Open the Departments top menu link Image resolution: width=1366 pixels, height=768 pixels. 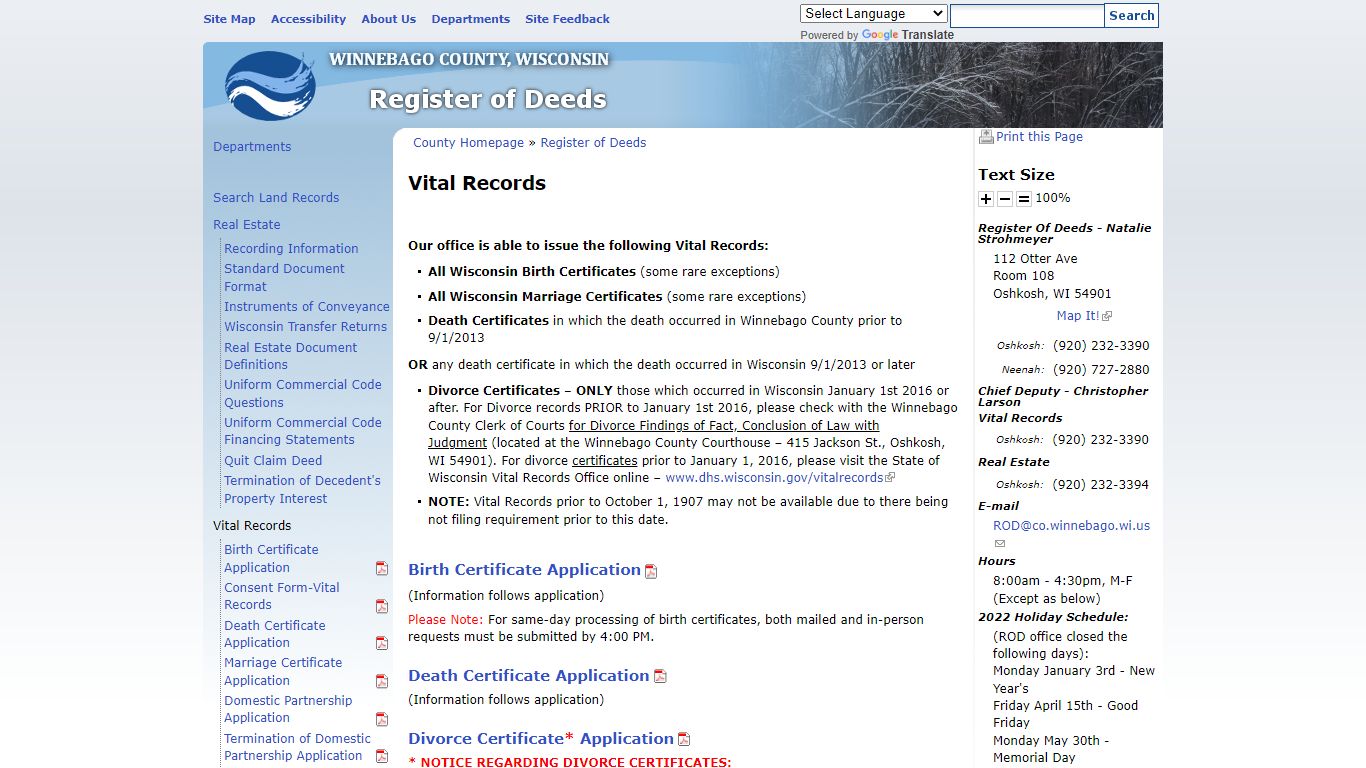pyautogui.click(x=470, y=19)
